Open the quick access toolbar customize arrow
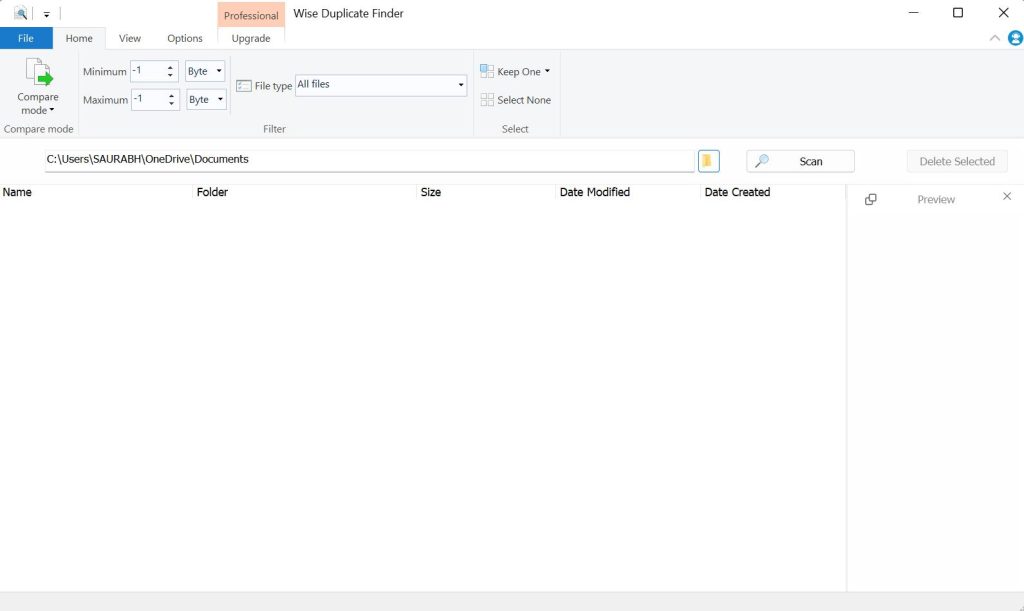 [46, 14]
